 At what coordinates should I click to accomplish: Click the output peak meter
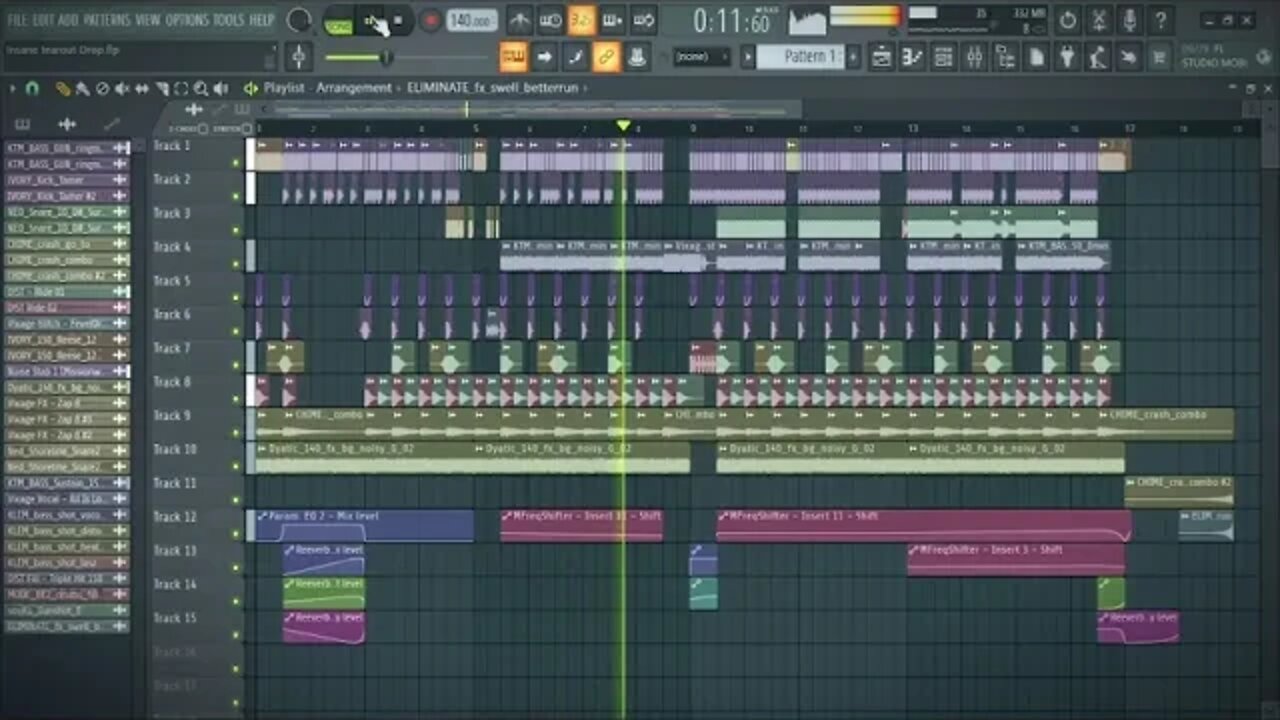pyautogui.click(x=865, y=17)
